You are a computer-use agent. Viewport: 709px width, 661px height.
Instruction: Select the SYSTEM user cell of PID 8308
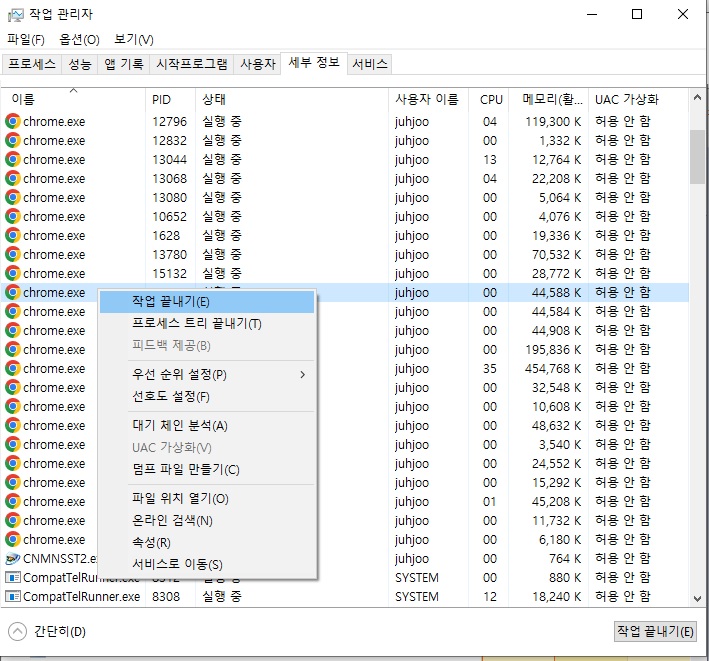coord(417,596)
